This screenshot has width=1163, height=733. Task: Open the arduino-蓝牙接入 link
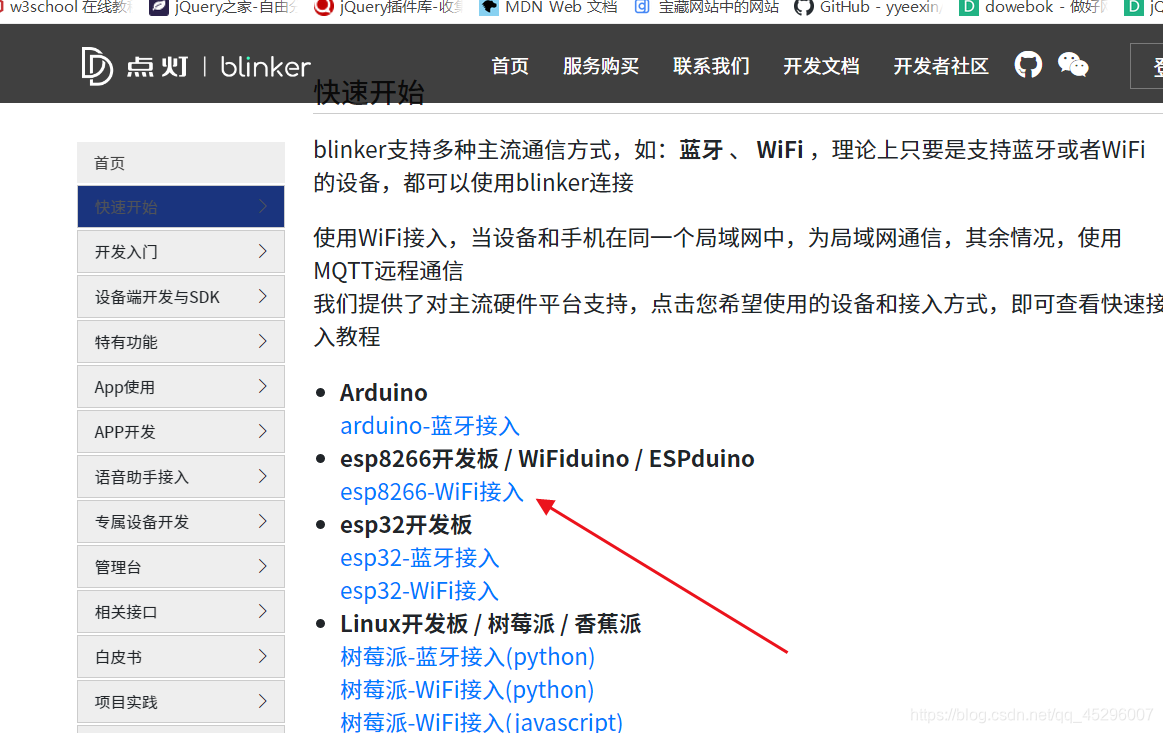pos(429,426)
